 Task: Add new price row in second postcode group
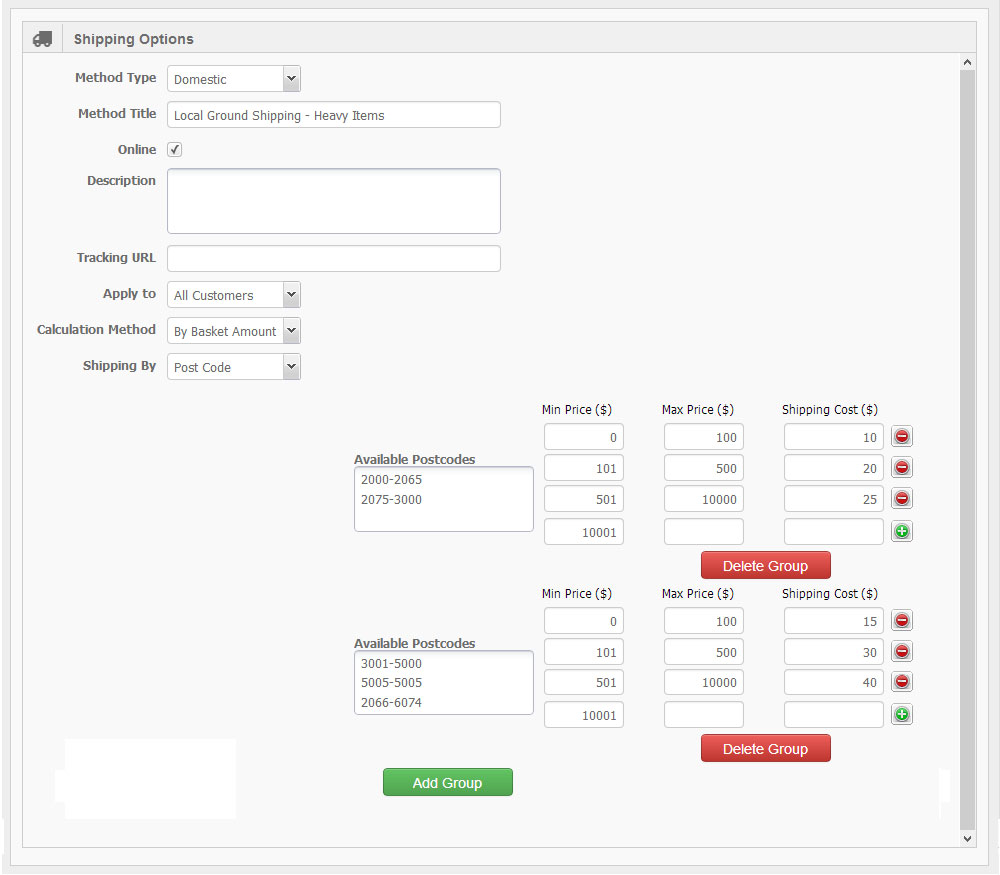point(901,714)
